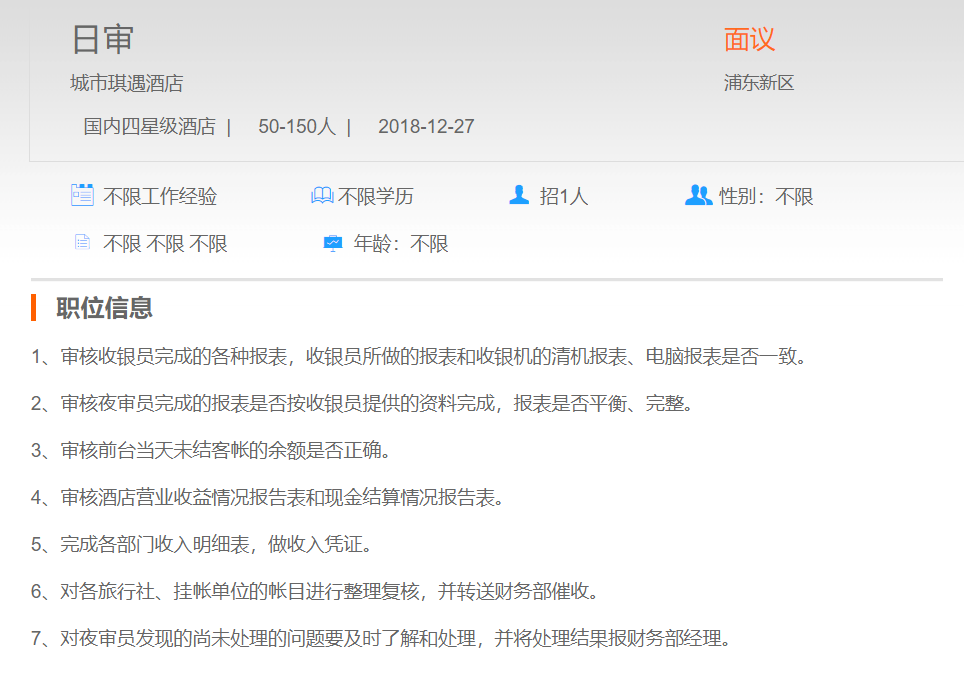Select the 浦东新区 location text

(758, 83)
